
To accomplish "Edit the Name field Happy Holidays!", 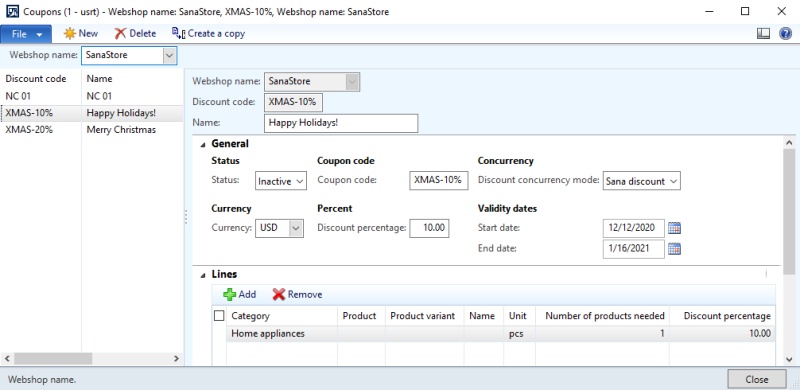I will 341,123.
